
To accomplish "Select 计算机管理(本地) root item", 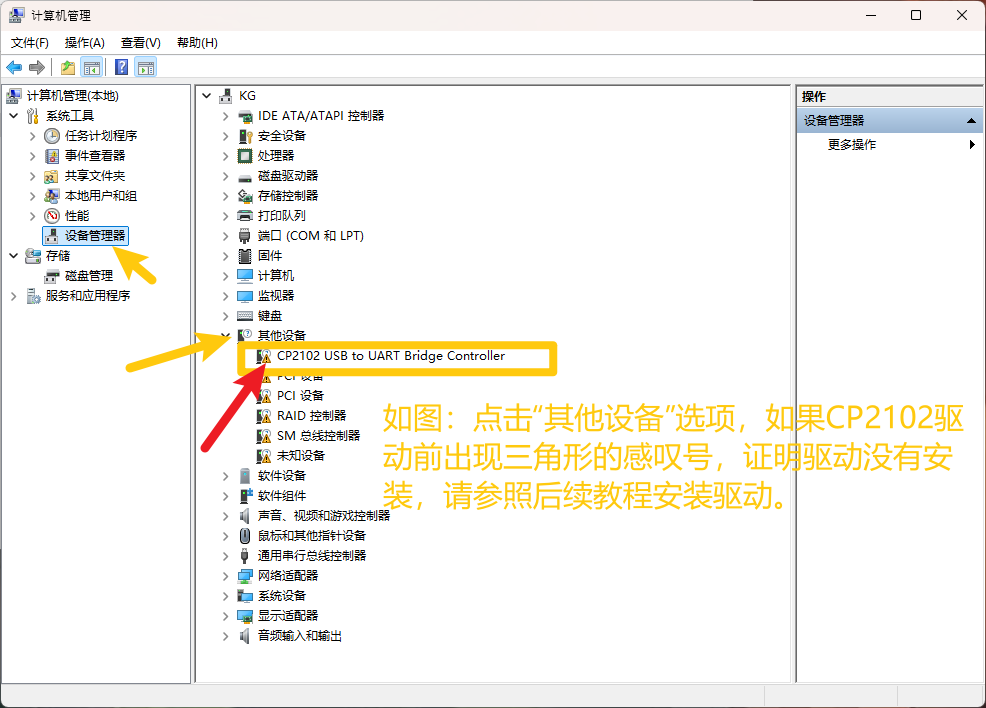I will (x=73, y=96).
